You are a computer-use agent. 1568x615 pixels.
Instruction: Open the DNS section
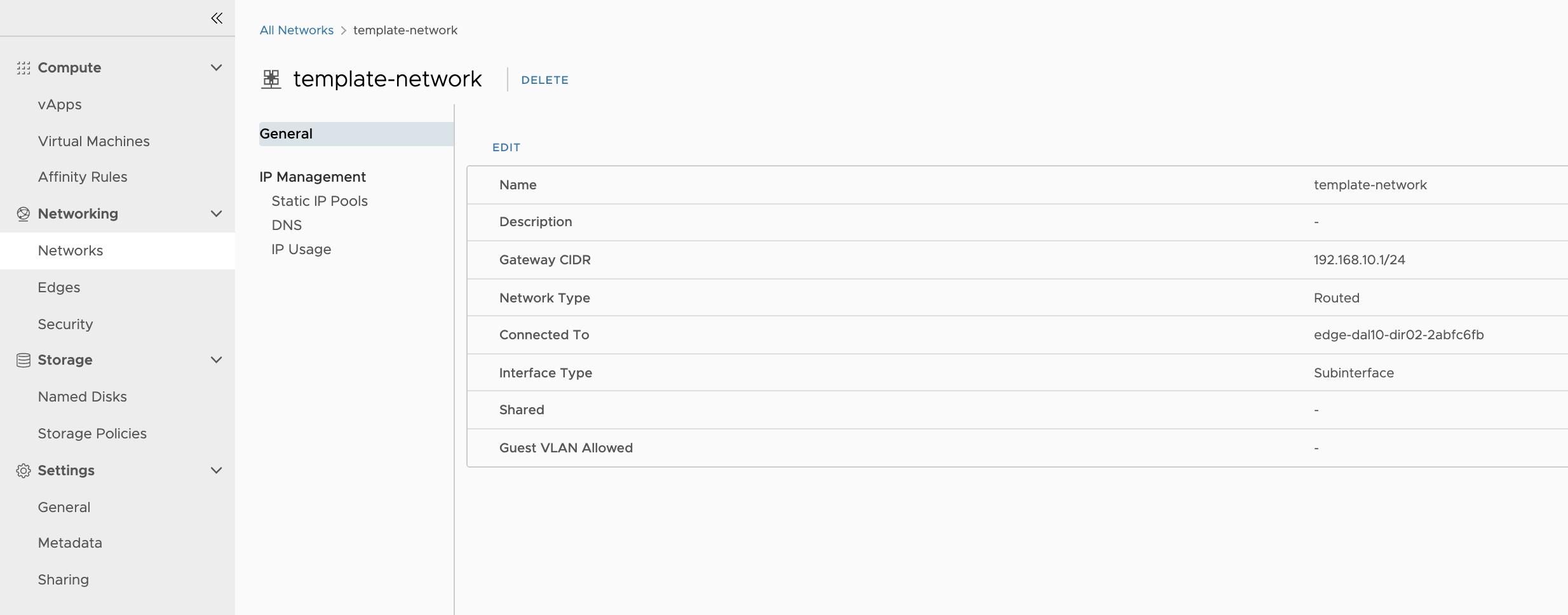click(287, 226)
